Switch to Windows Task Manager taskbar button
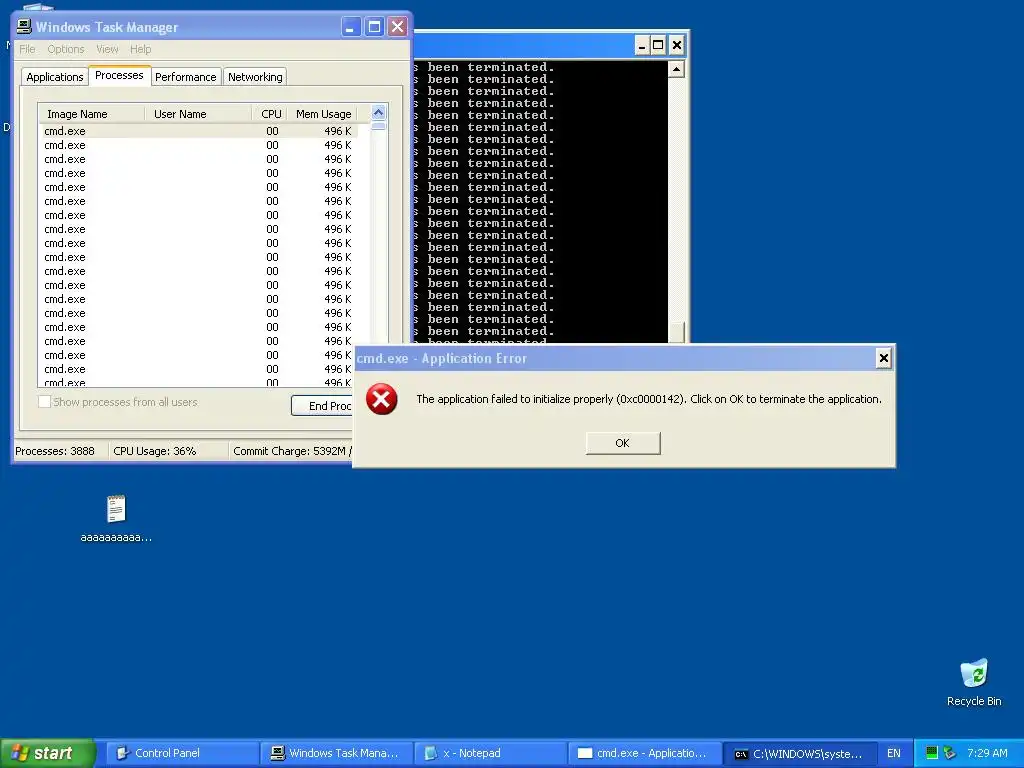Image resolution: width=1024 pixels, height=768 pixels. [x=337, y=753]
